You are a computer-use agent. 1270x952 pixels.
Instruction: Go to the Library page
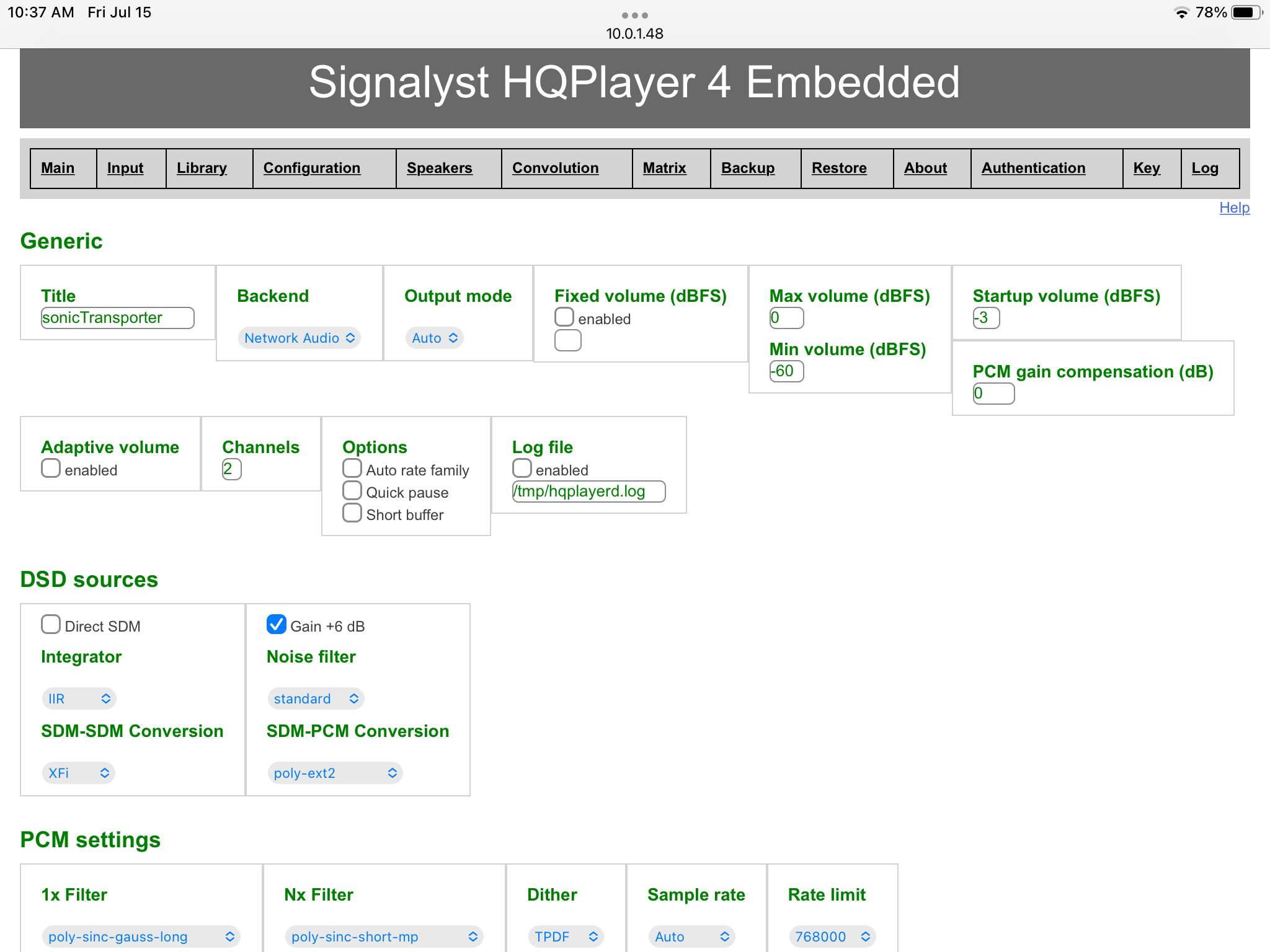(x=202, y=168)
